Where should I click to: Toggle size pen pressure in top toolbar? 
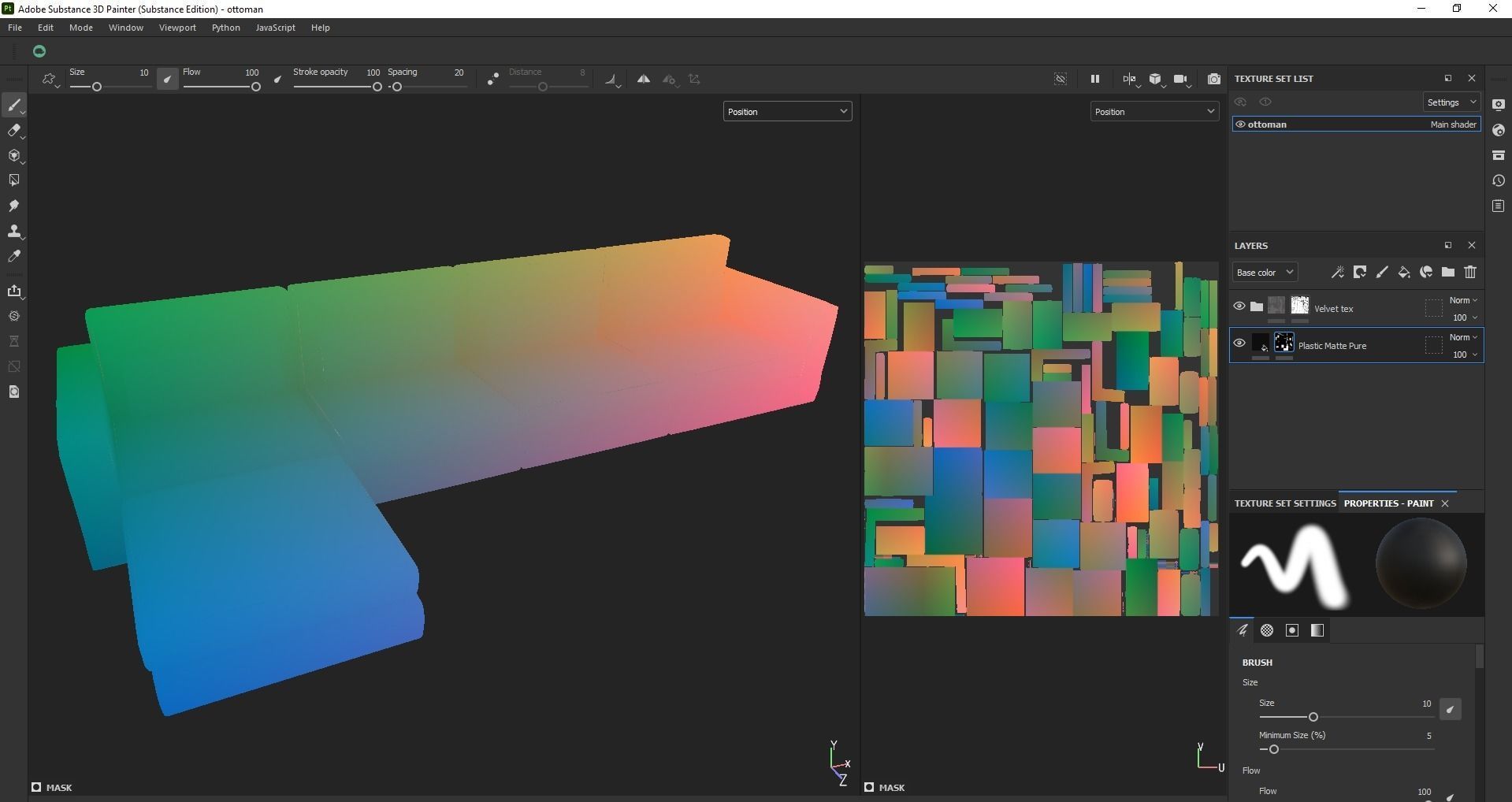[x=167, y=79]
